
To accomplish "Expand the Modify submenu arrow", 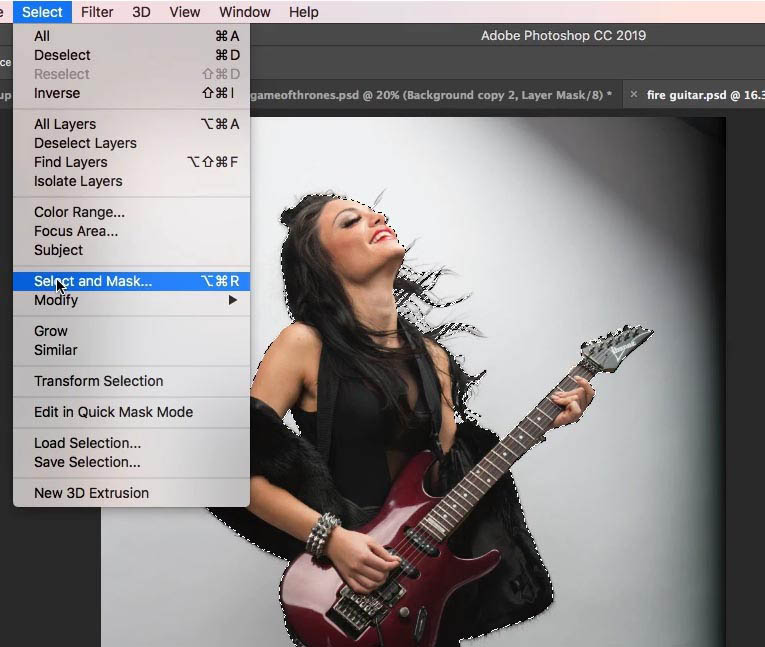I will [233, 300].
